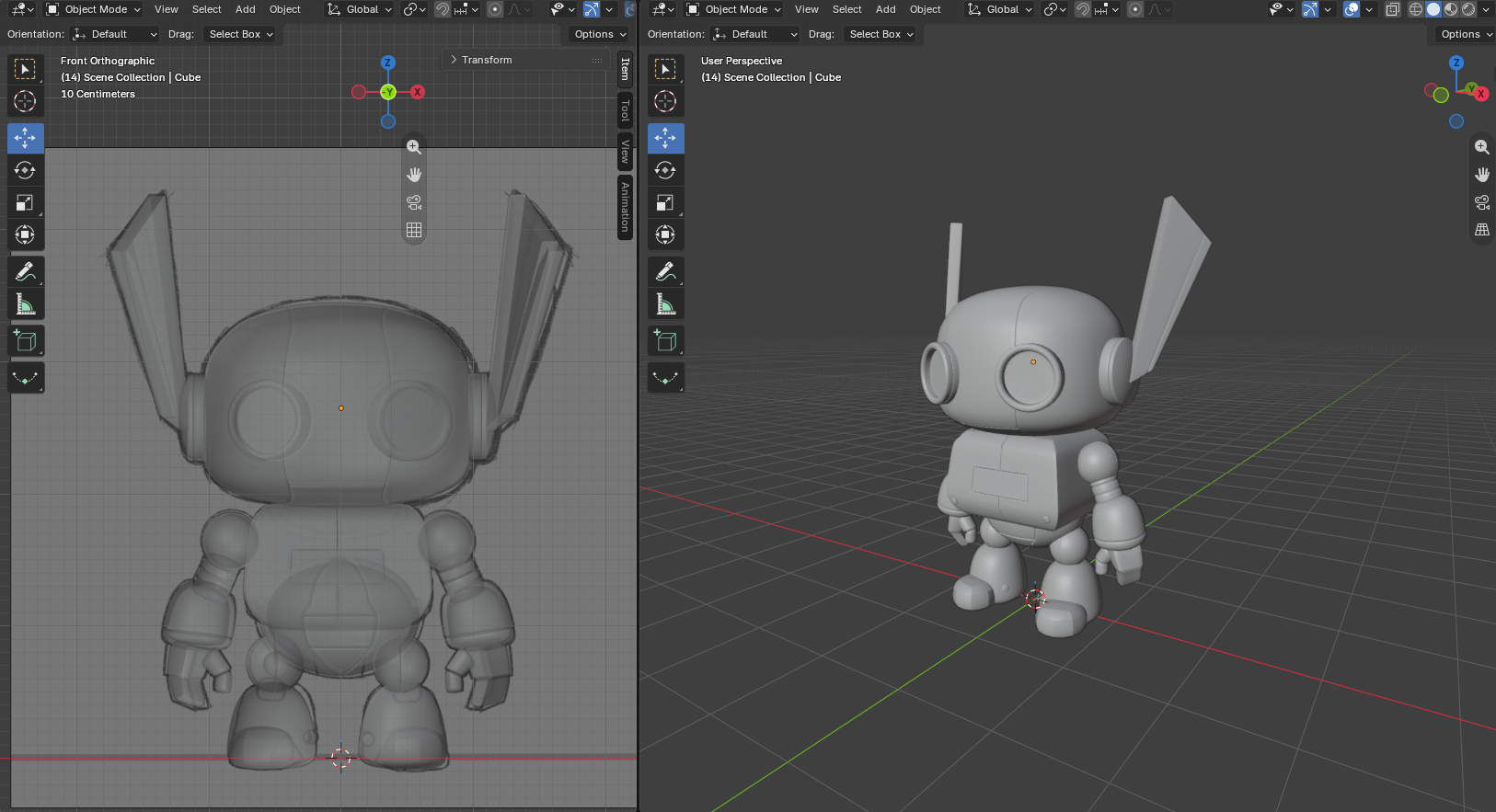
Task: Toggle overlays in right viewport header
Action: (x=1352, y=9)
